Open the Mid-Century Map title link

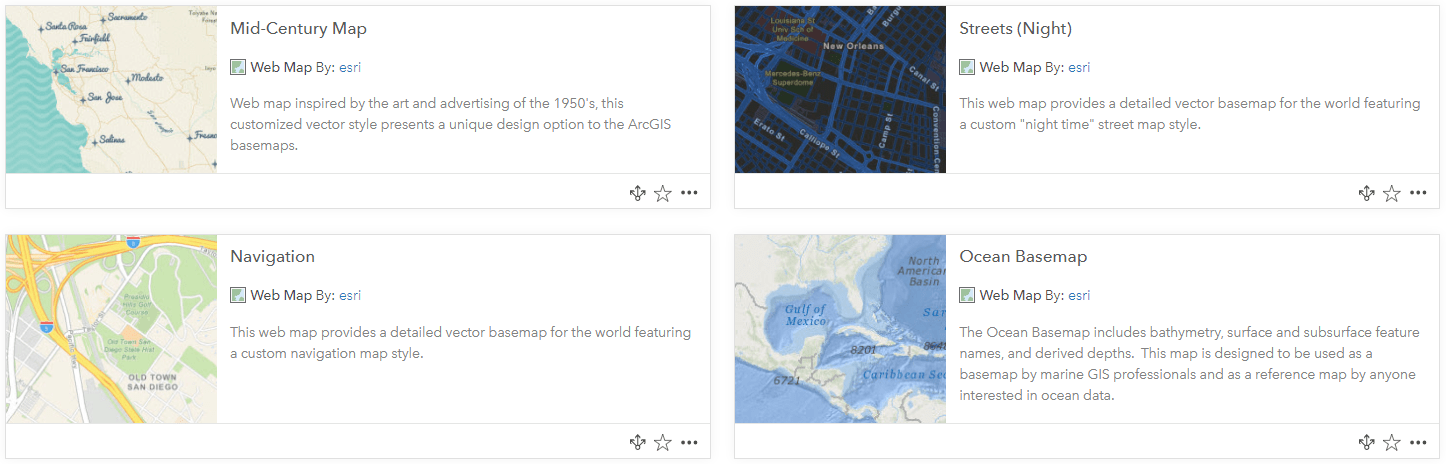click(x=298, y=28)
